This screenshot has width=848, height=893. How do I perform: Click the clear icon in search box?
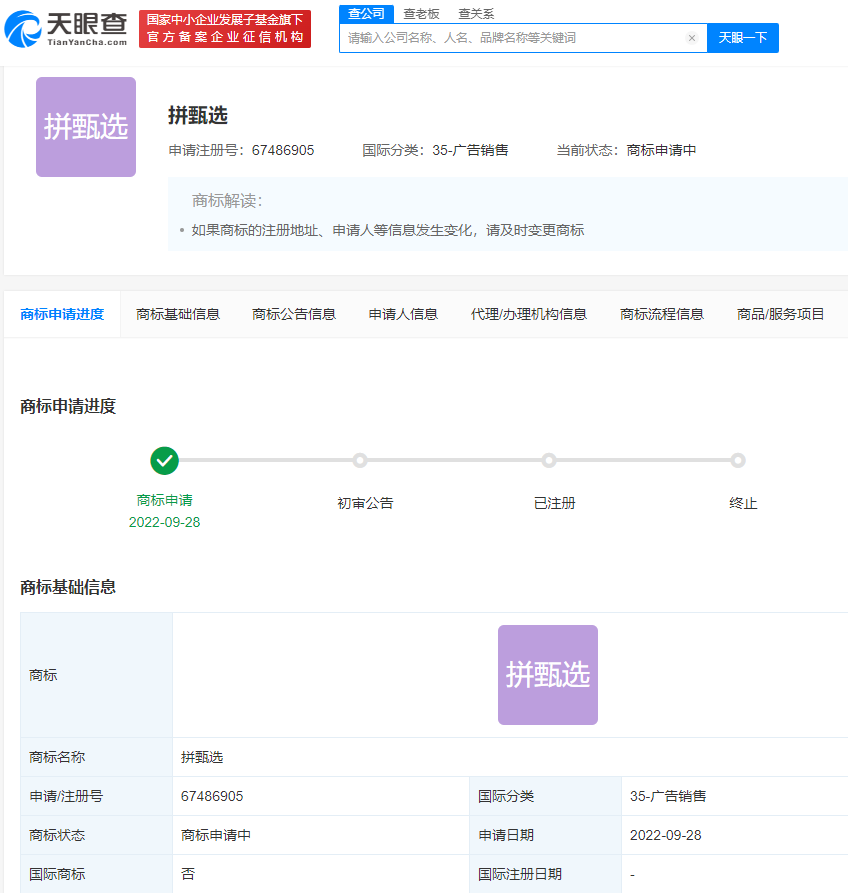(x=692, y=37)
